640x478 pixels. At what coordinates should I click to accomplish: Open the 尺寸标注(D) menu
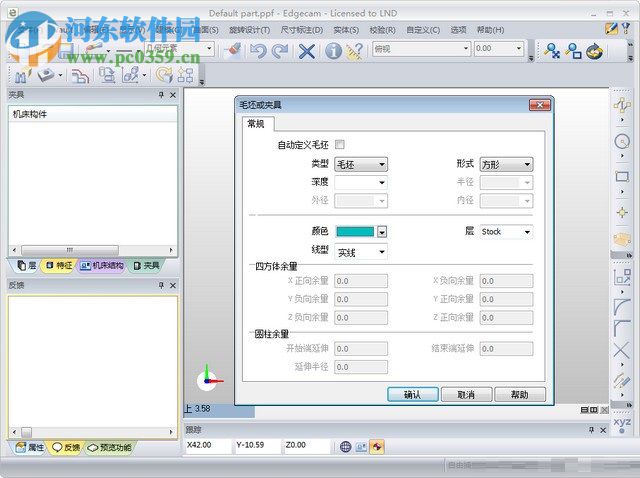[302, 30]
